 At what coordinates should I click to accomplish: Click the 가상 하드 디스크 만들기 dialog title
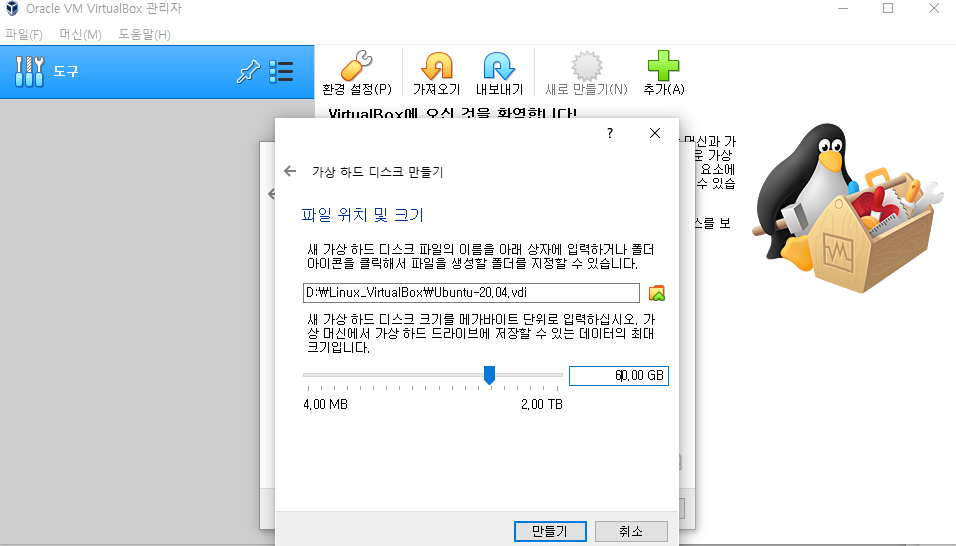pos(377,172)
